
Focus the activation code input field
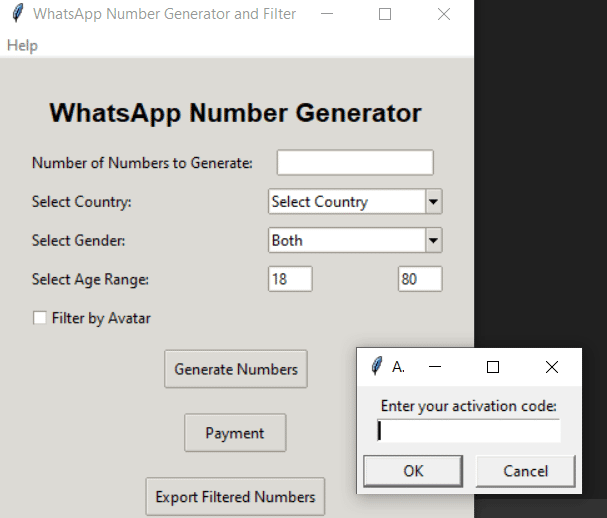[469, 431]
